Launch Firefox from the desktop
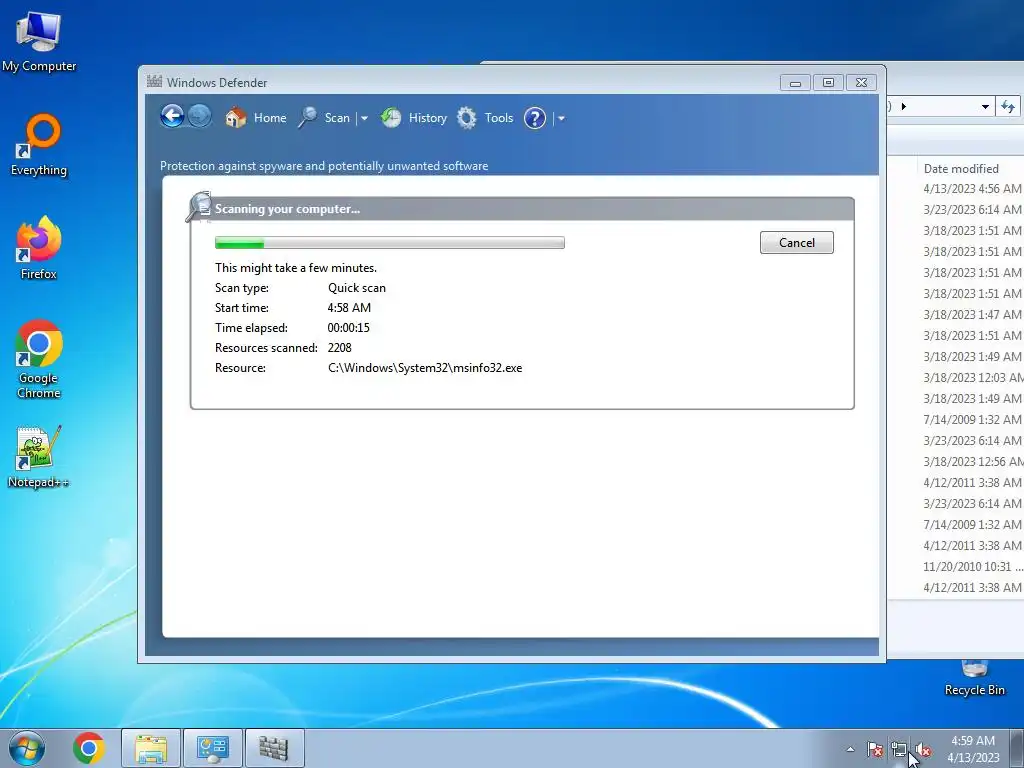Image resolution: width=1024 pixels, height=768 pixels. point(39,248)
